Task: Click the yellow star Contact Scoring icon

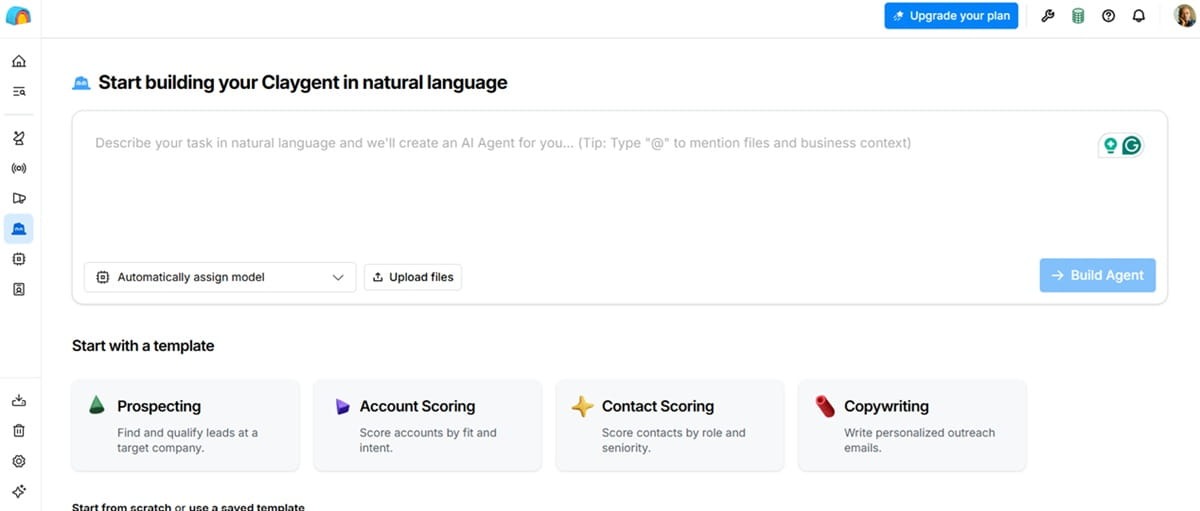Action: (x=582, y=407)
